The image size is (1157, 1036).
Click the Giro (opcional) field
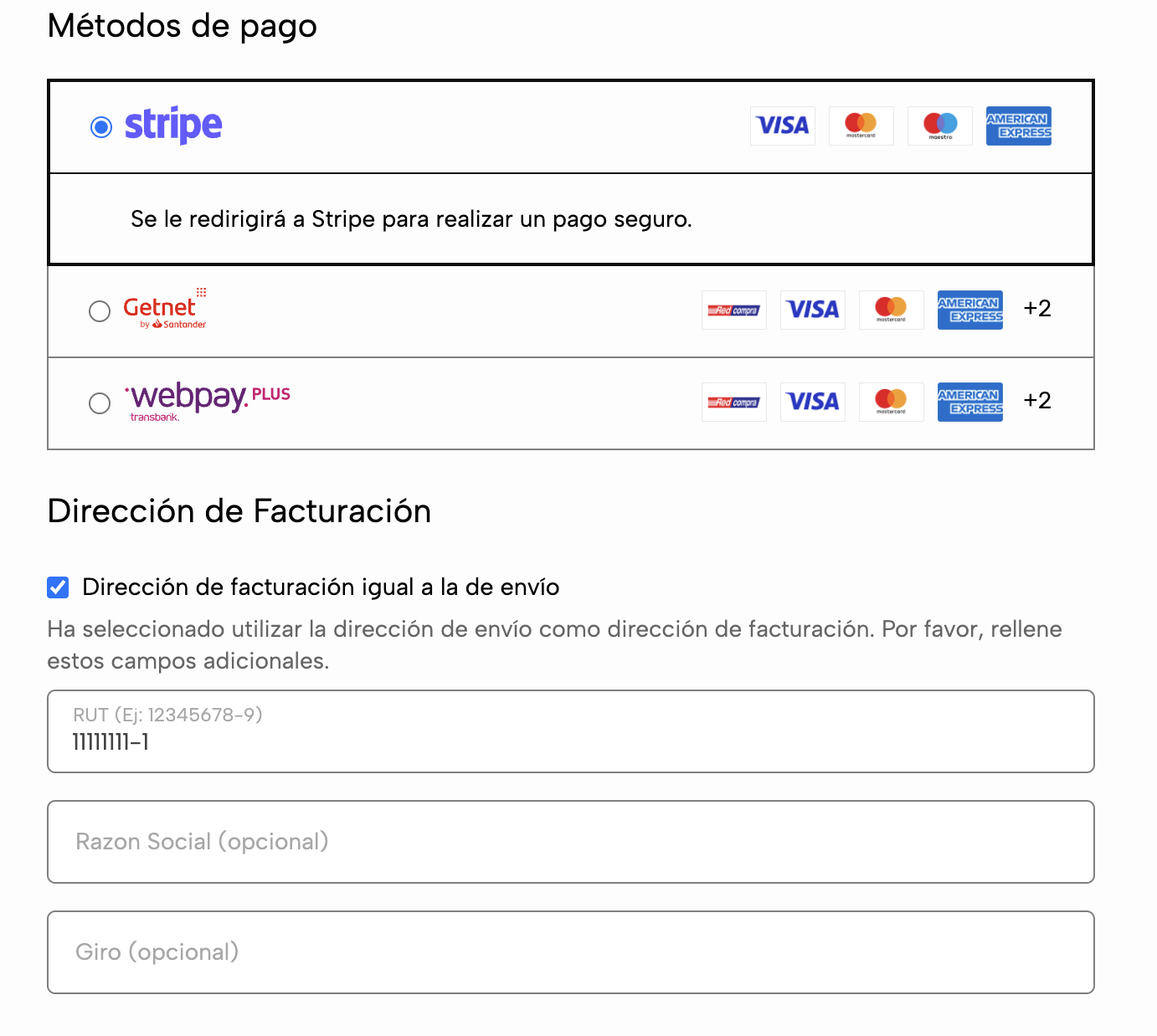coord(571,952)
